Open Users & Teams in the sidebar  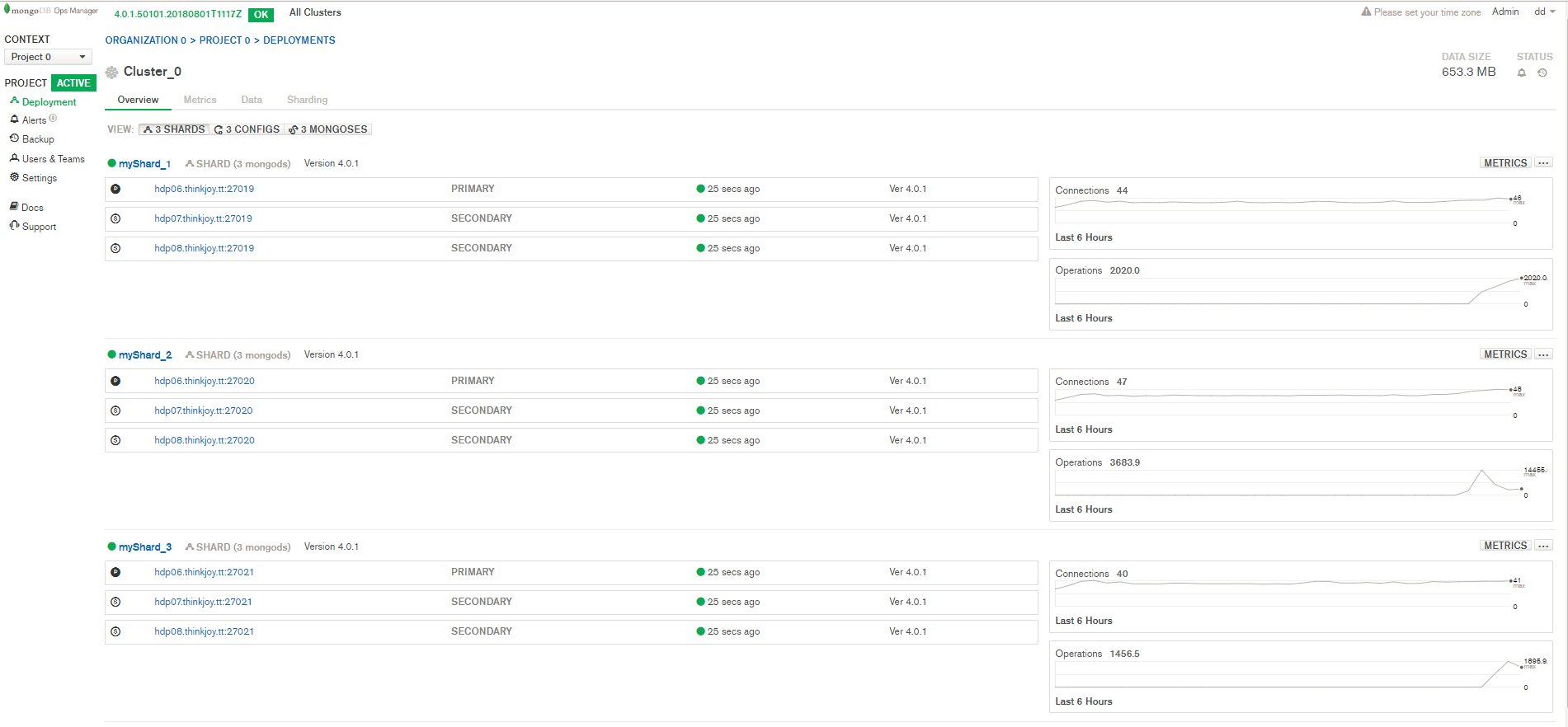pos(54,159)
